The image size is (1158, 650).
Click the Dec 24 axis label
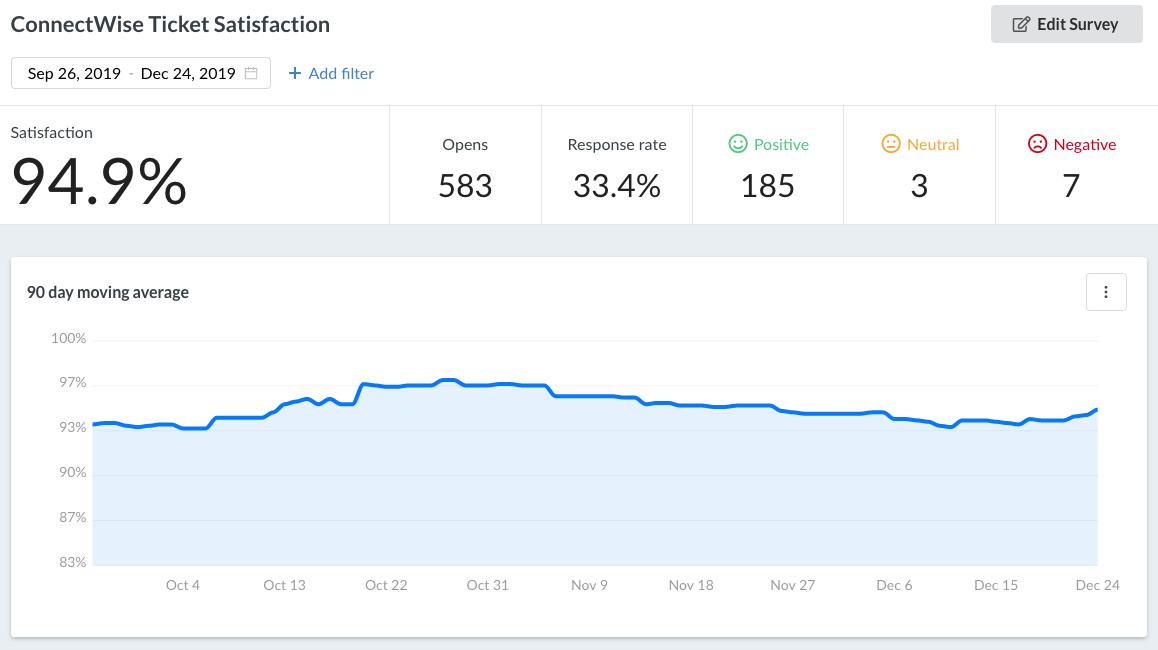[1097, 585]
